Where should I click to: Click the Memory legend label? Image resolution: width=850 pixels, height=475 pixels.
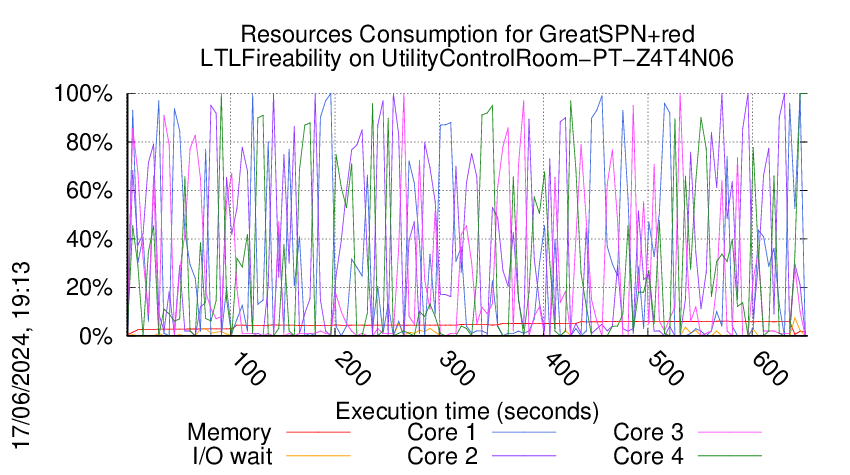229,432
